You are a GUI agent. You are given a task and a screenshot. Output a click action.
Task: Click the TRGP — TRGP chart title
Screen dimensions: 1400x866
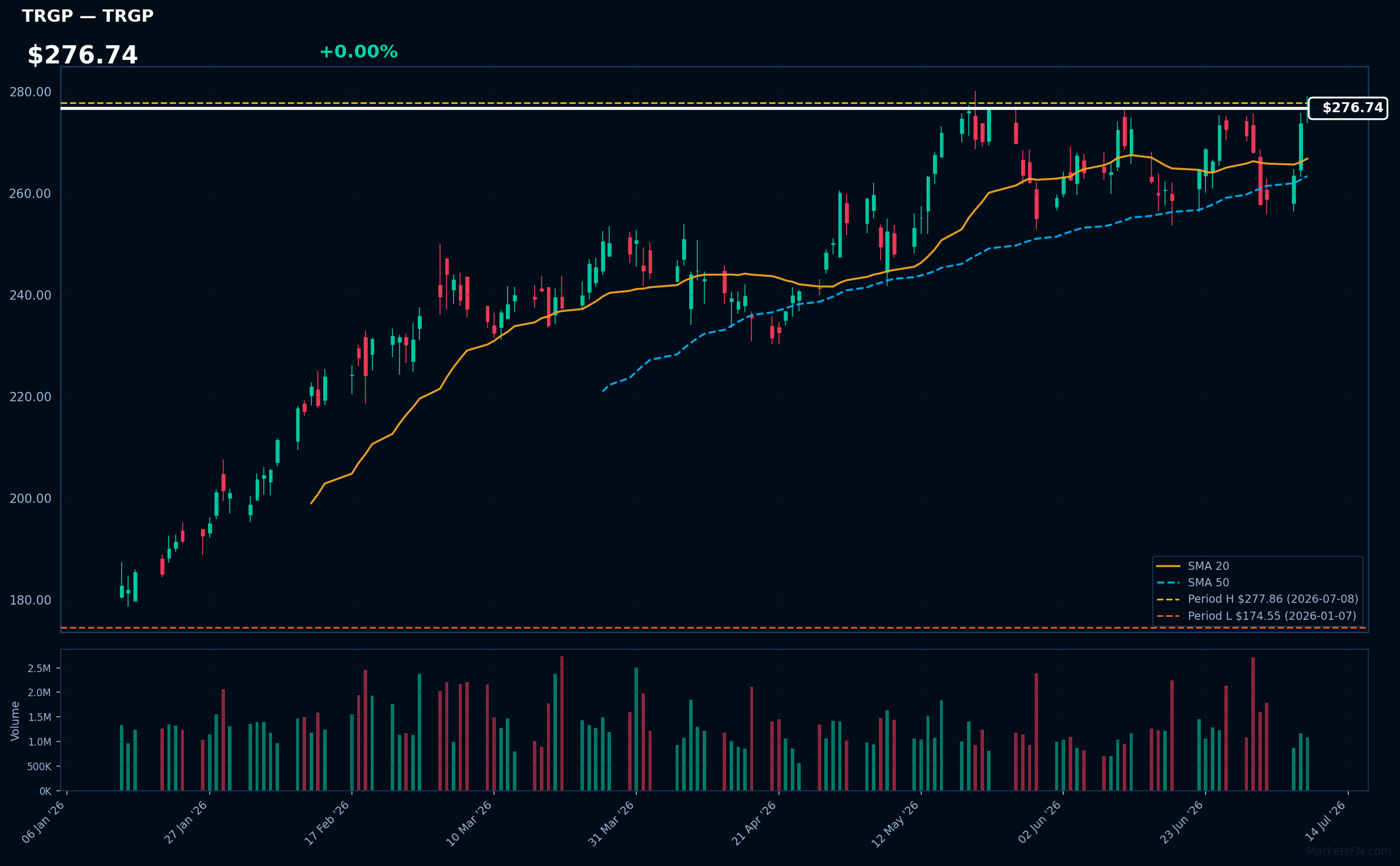click(x=88, y=16)
